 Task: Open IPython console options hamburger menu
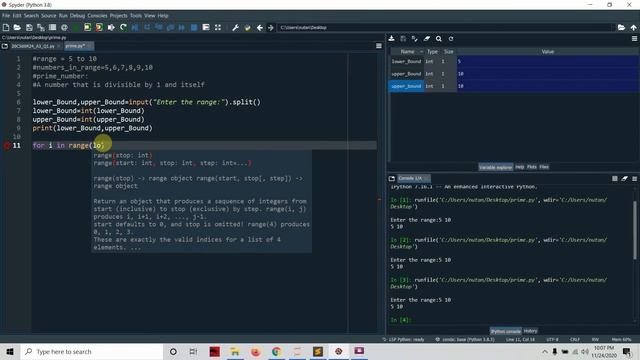coord(634,178)
